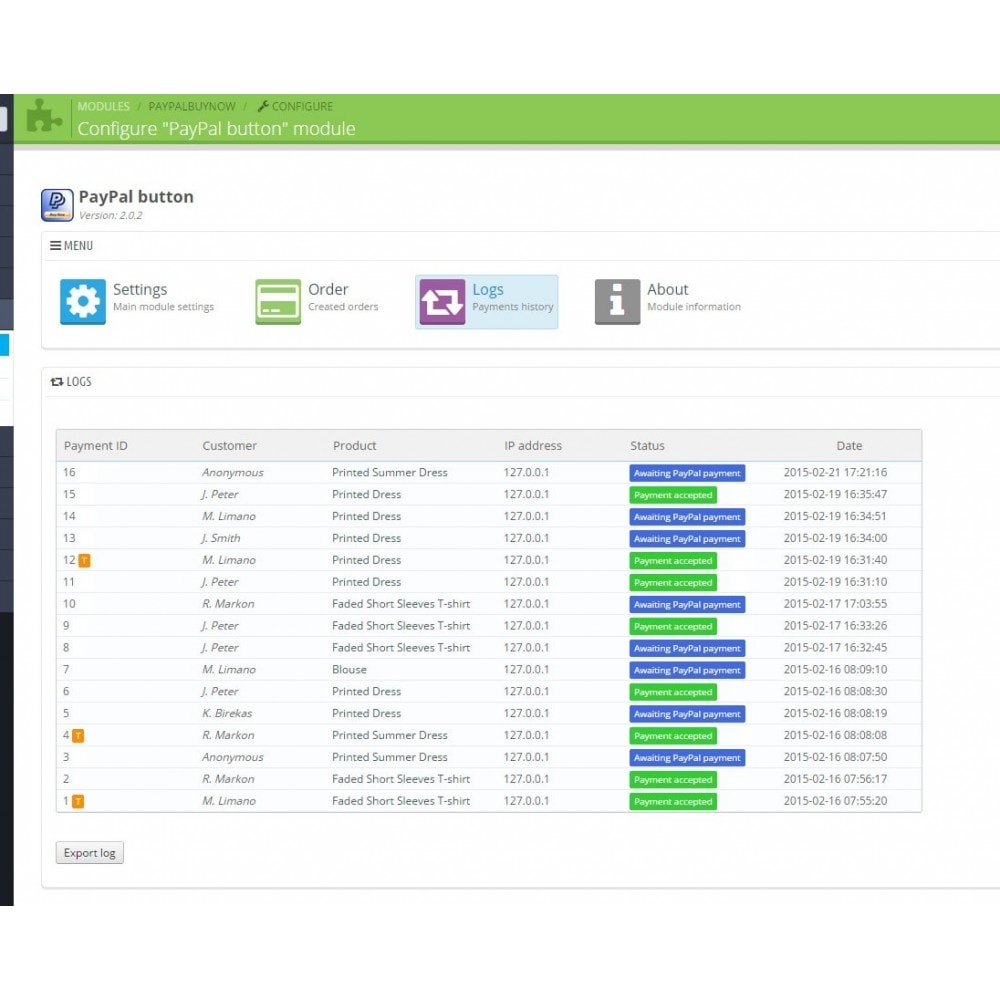Image resolution: width=1000 pixels, height=1000 pixels.
Task: Click Awaiting PayPal payment badge for payment 7
Action: [x=687, y=670]
